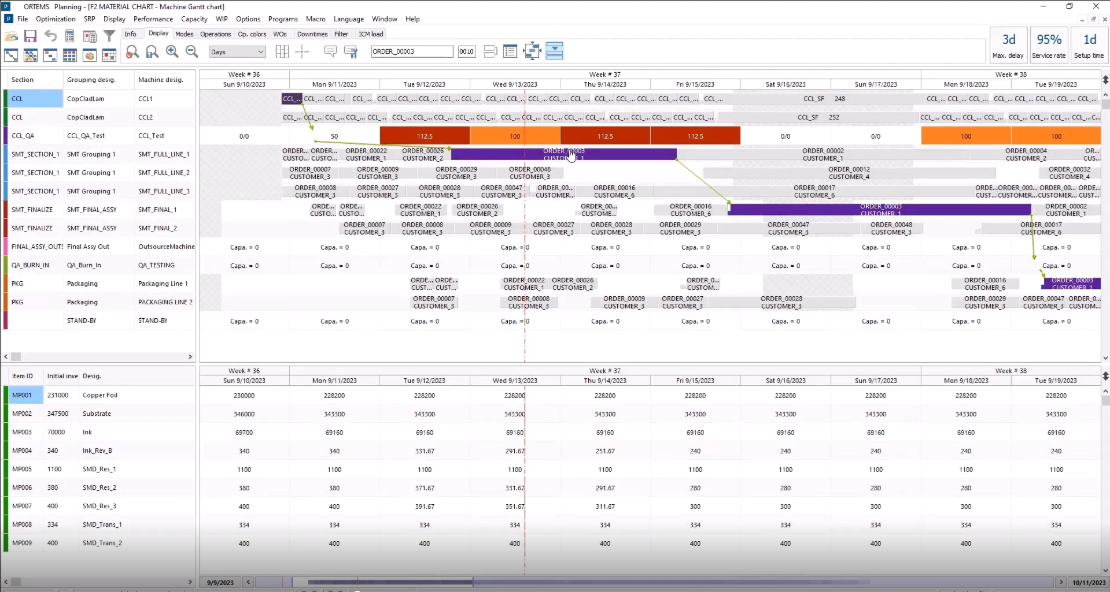Toggle the crosshair cursor icon
This screenshot has height=592, width=1110.
[x=302, y=52]
